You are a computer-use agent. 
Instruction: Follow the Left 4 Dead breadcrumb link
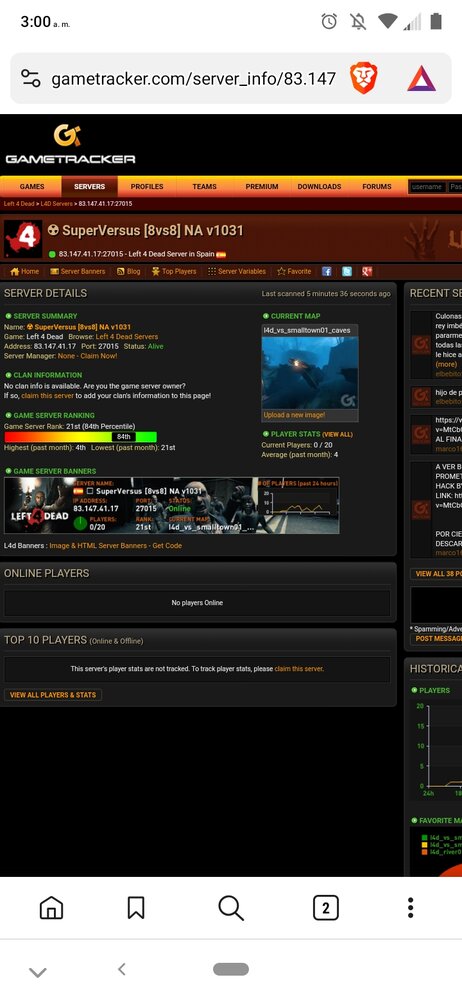tap(18, 204)
